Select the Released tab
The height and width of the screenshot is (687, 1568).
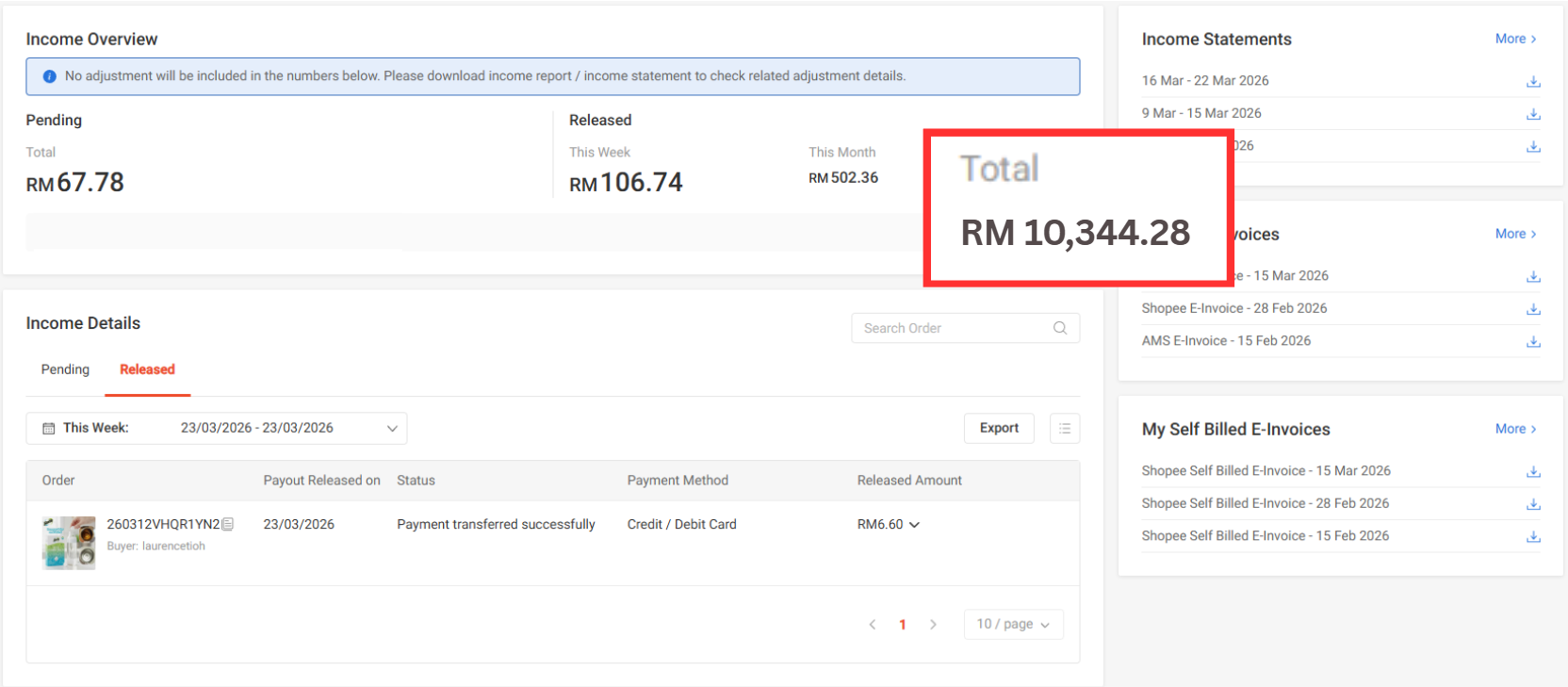click(x=147, y=369)
